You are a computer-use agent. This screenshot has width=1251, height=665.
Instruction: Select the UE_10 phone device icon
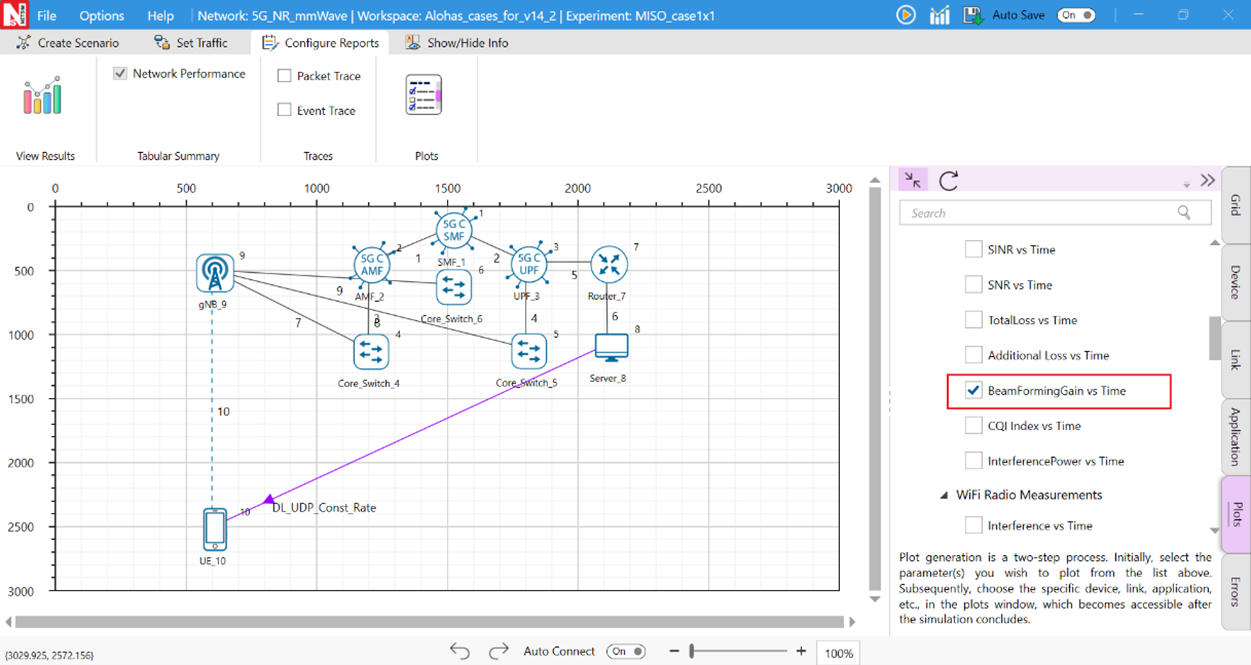[214, 529]
